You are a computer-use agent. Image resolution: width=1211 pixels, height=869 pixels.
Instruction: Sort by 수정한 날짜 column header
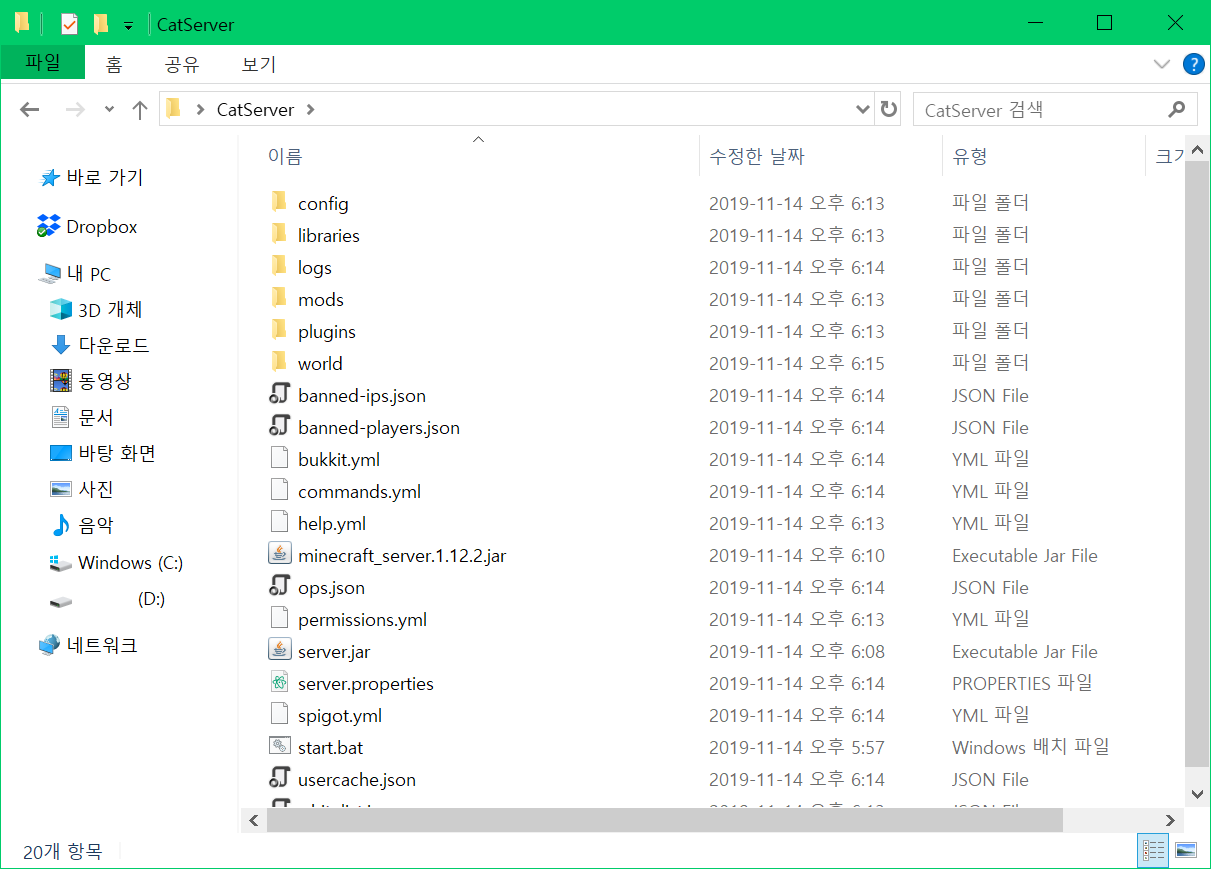click(x=756, y=156)
